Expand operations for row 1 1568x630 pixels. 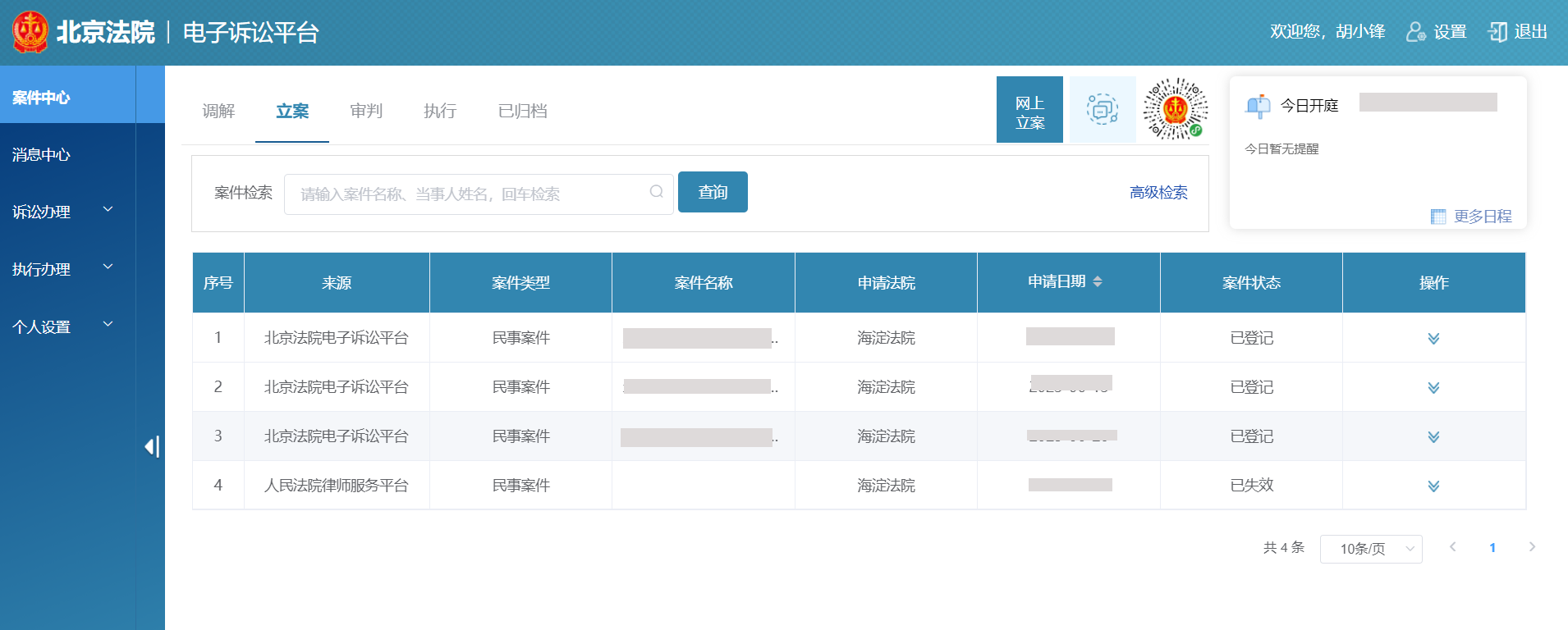pyautogui.click(x=1433, y=338)
